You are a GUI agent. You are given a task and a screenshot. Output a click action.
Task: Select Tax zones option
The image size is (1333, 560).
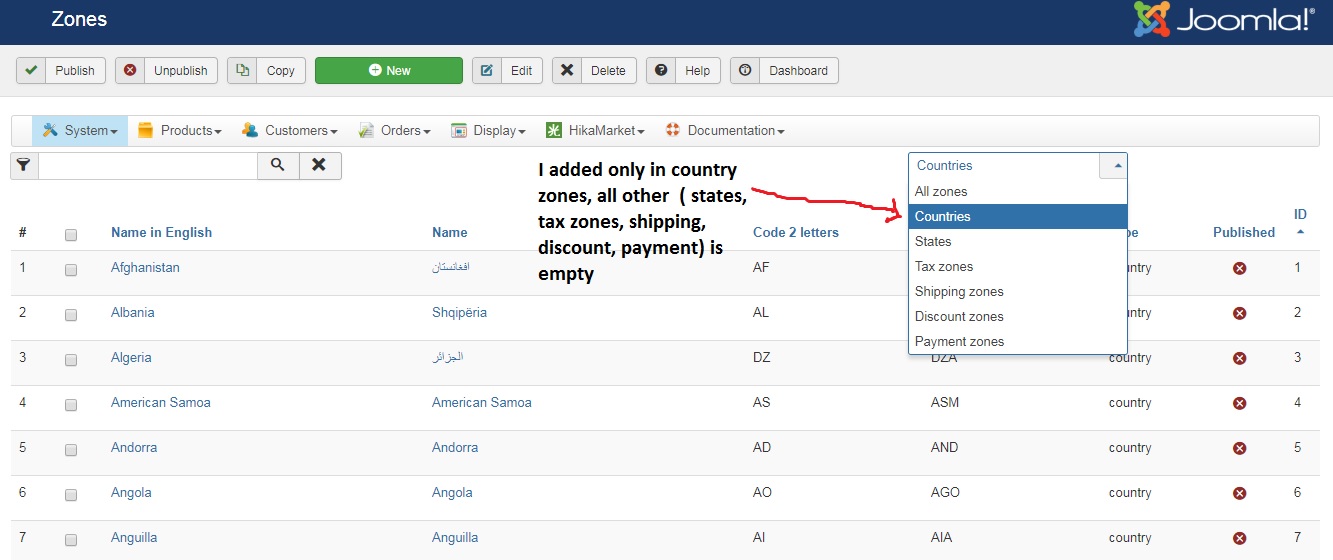(1018, 266)
